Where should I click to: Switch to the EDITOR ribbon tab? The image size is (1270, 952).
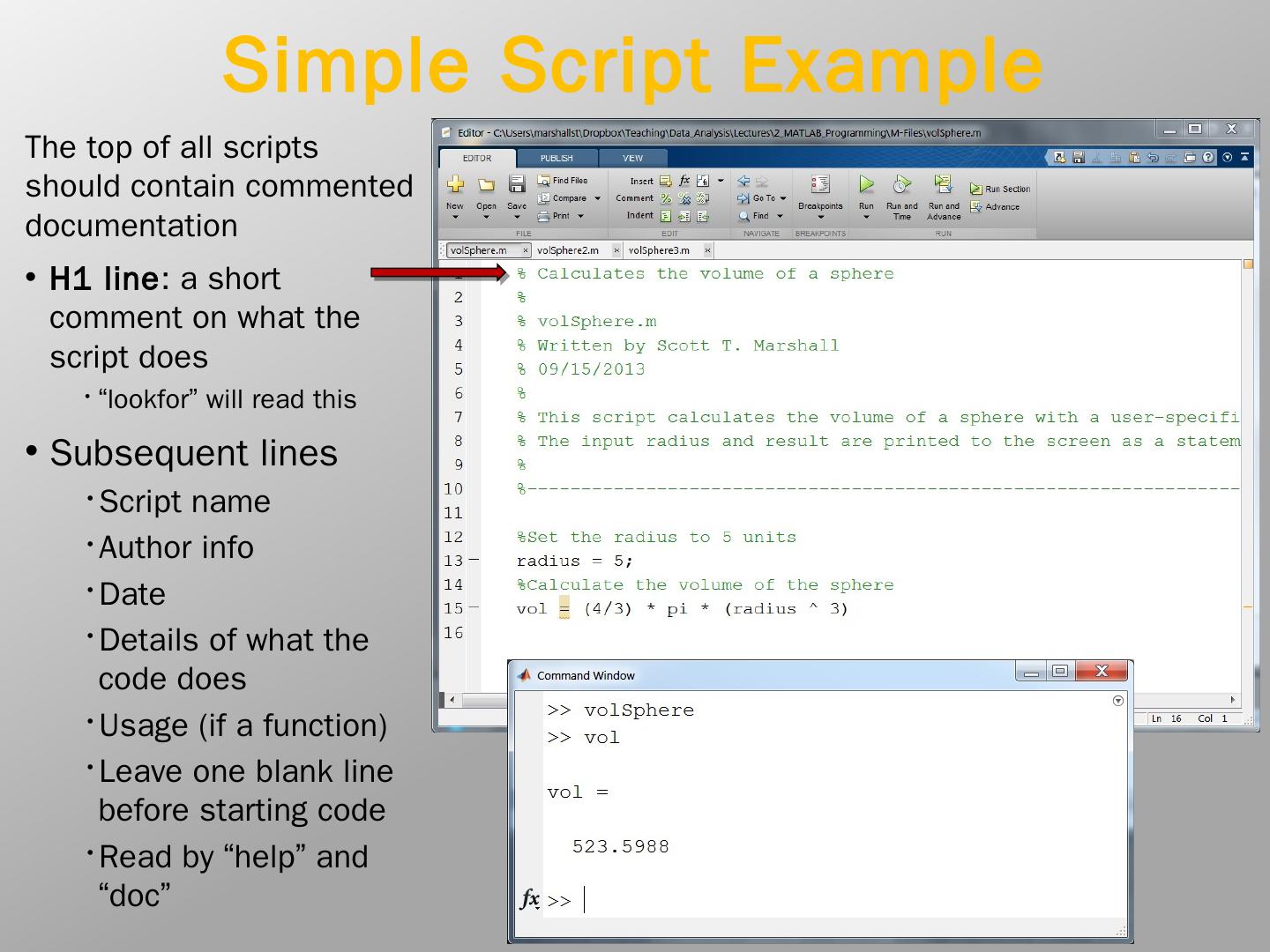pyautogui.click(x=477, y=158)
